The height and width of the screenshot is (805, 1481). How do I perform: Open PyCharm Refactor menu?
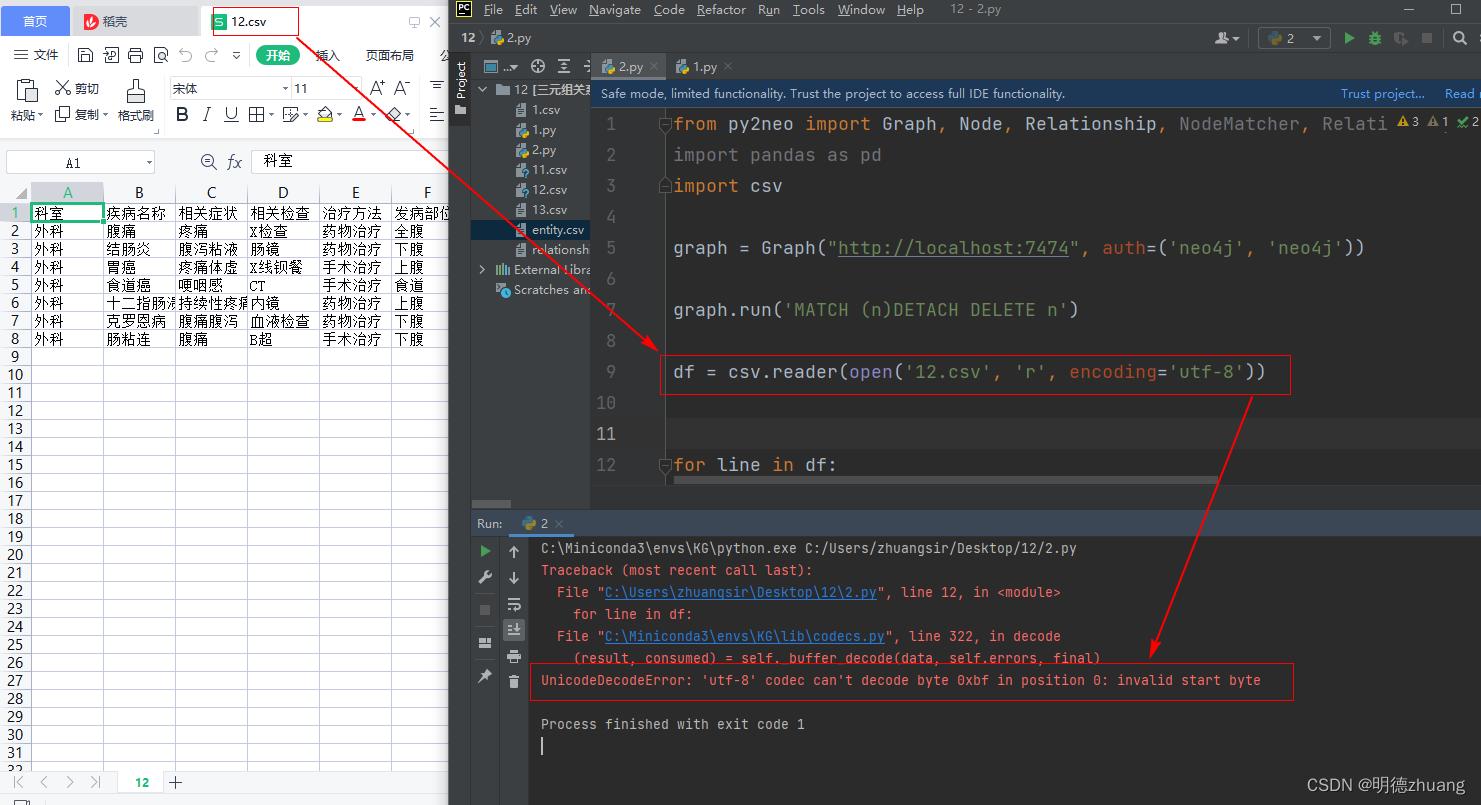click(x=721, y=9)
